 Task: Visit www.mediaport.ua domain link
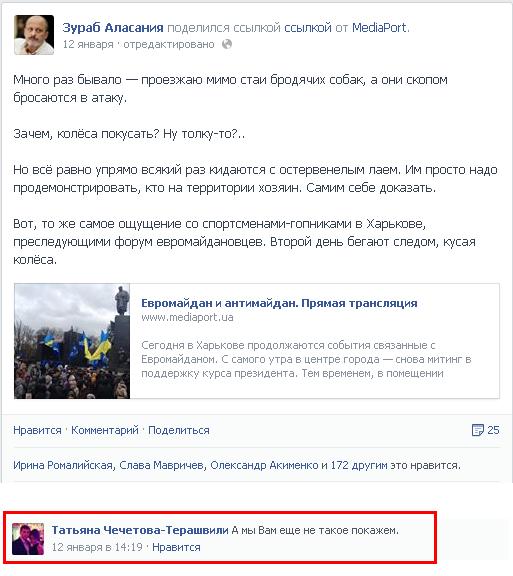(187, 317)
